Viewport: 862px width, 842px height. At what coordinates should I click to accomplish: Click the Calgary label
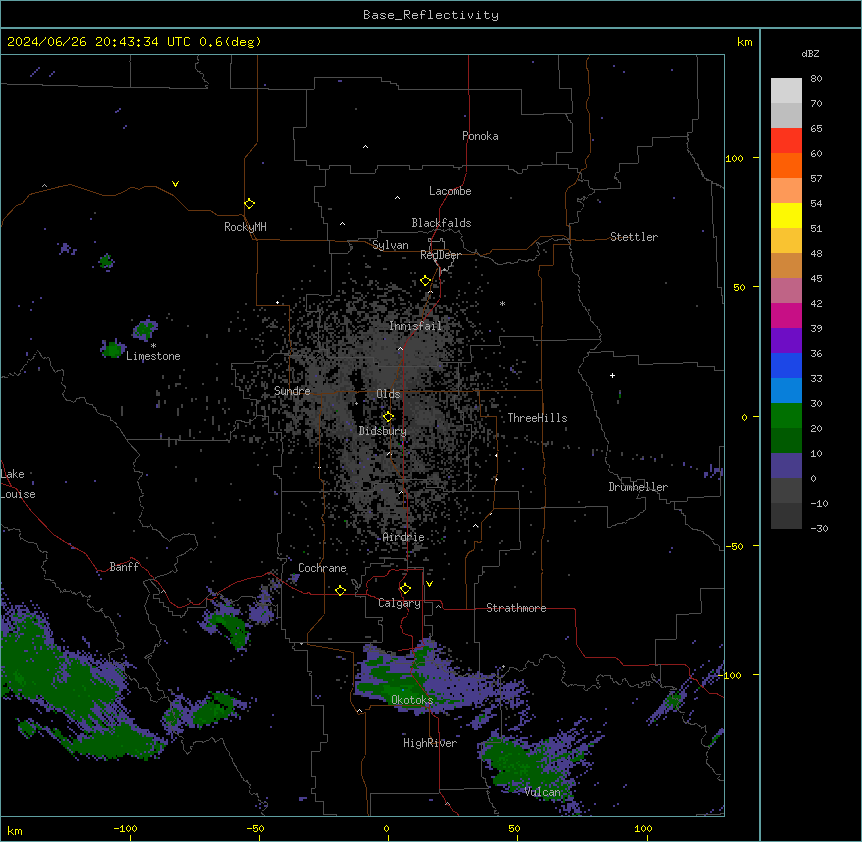coord(399,603)
